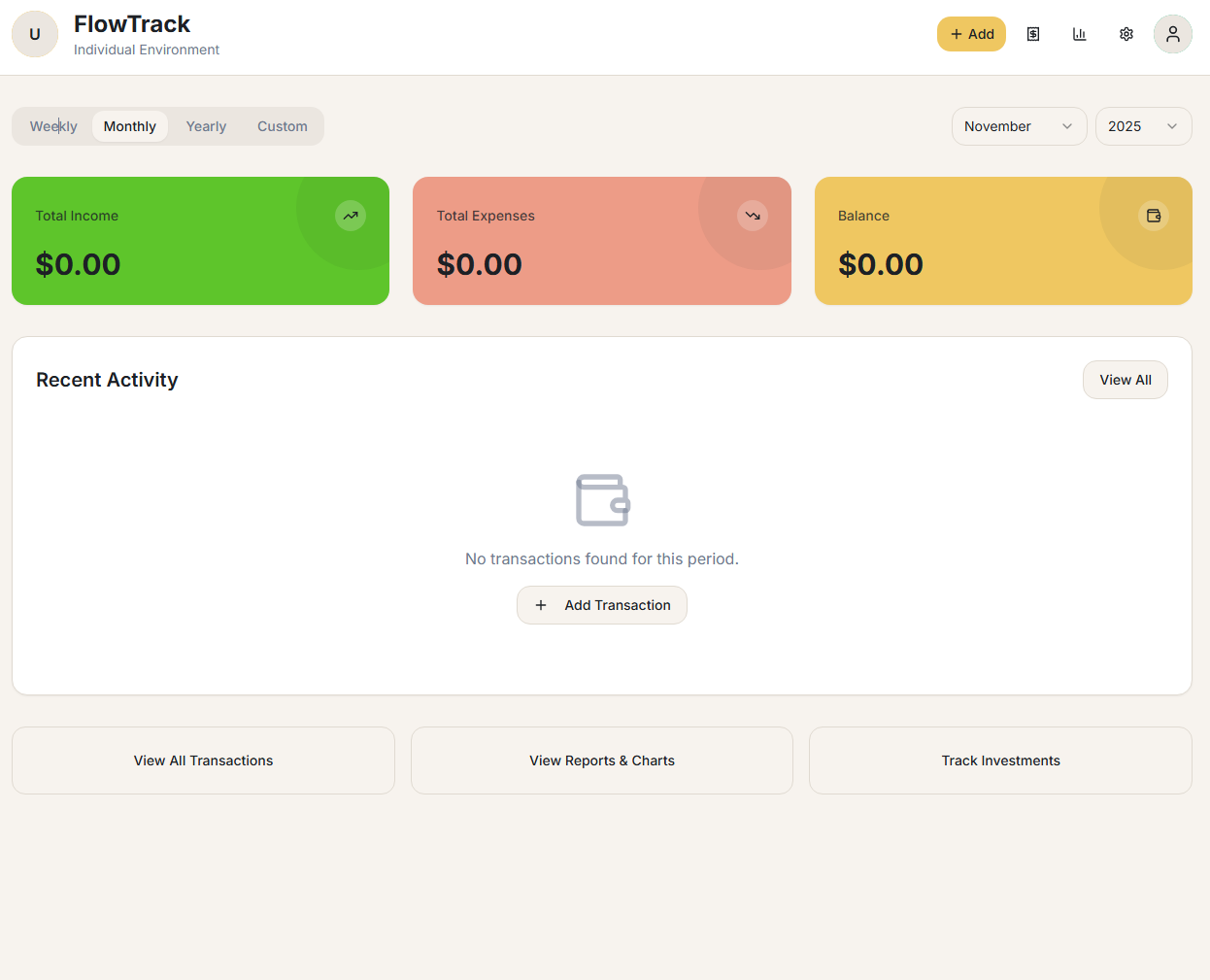Select Track Investments shortcut
The width and height of the screenshot is (1210, 980).
[x=1000, y=760]
